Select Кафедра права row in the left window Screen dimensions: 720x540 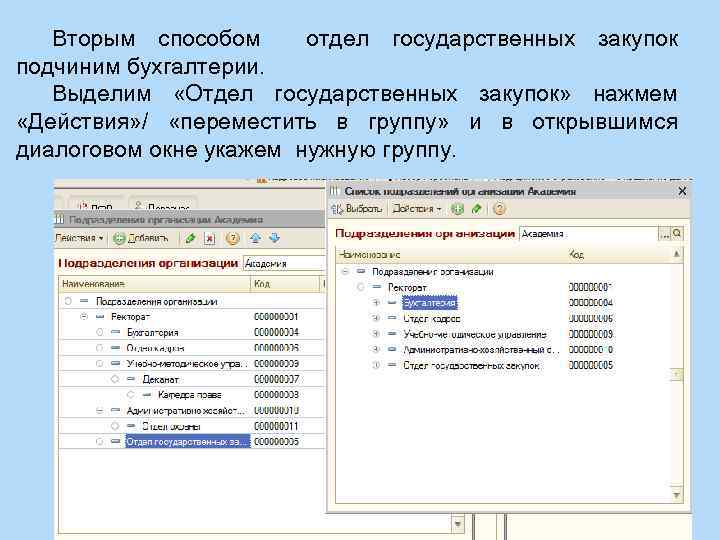190,395
